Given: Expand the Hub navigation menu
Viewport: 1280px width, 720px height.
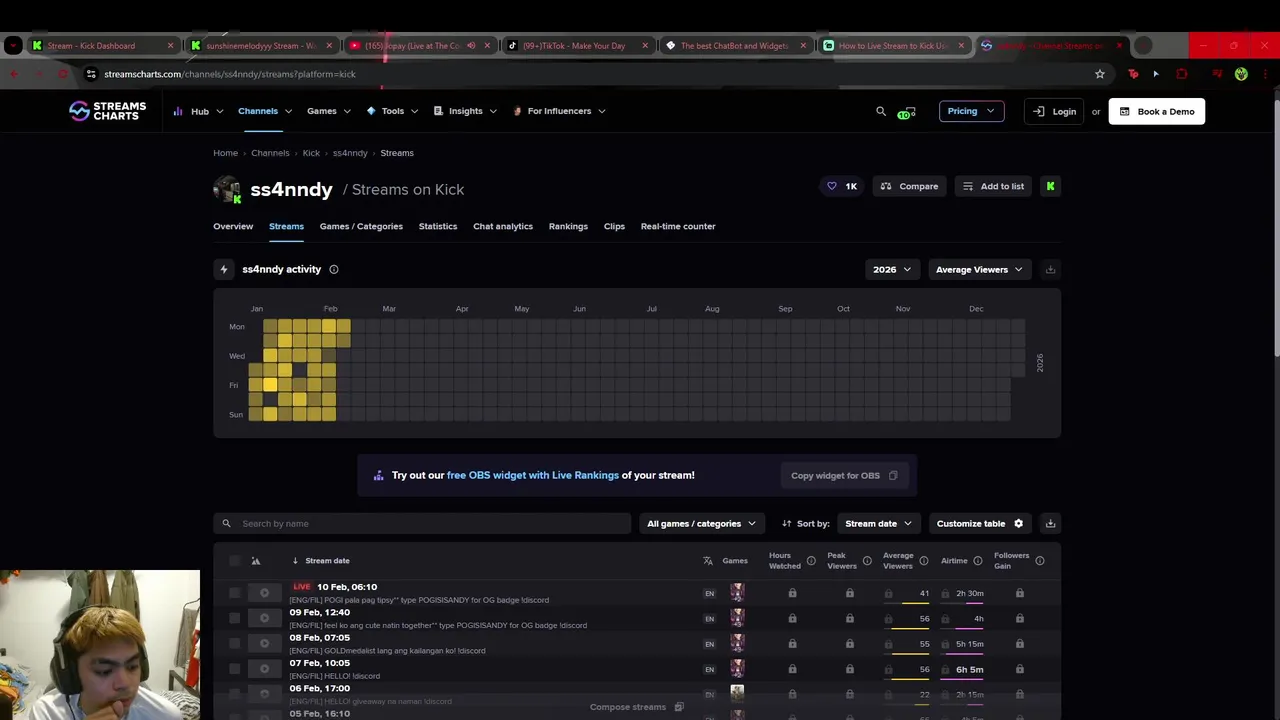Looking at the screenshot, I should (198, 111).
